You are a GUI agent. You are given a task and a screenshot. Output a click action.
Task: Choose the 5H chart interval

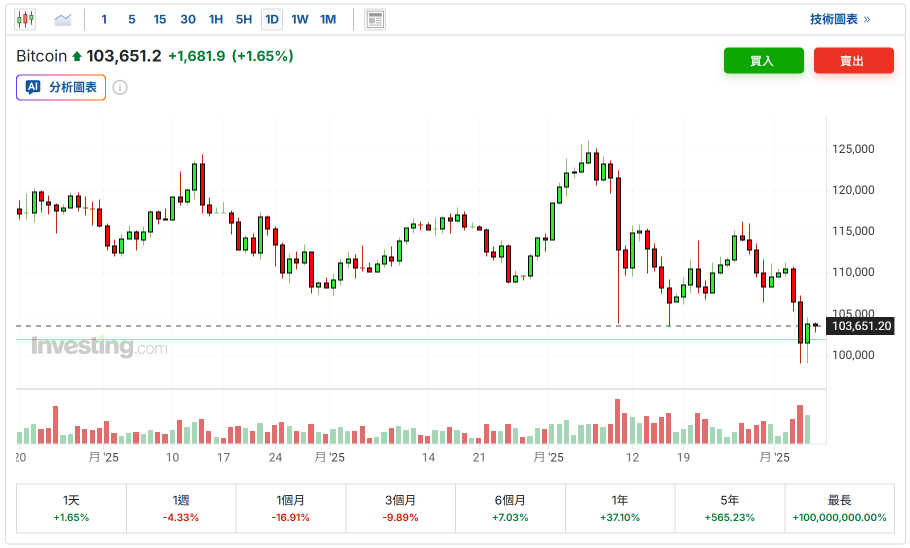click(x=244, y=19)
